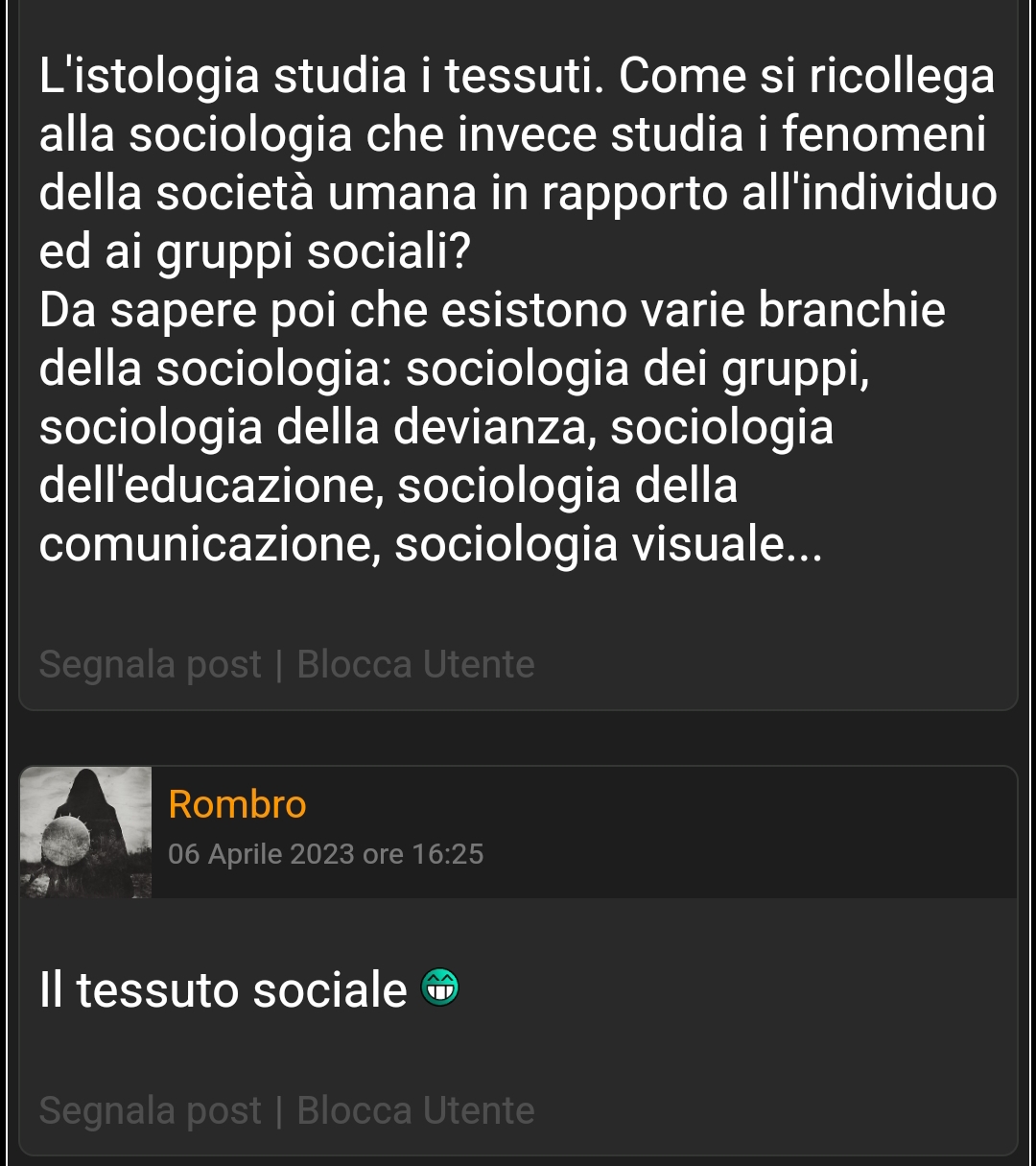
Task: Click the word 'comunicazione' in the post
Action: click(x=209, y=545)
